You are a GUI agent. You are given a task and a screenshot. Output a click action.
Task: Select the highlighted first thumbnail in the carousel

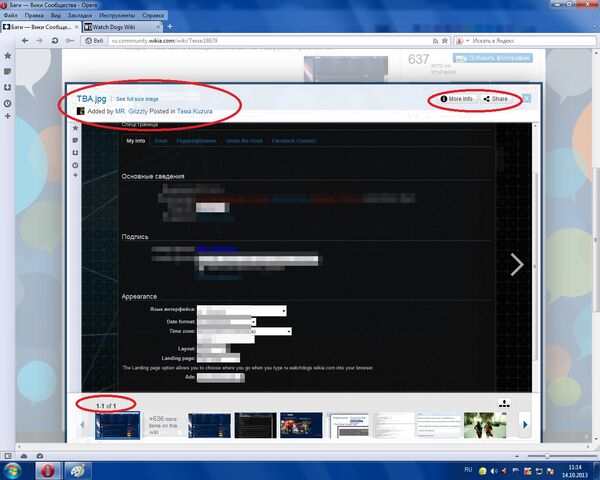[x=117, y=425]
